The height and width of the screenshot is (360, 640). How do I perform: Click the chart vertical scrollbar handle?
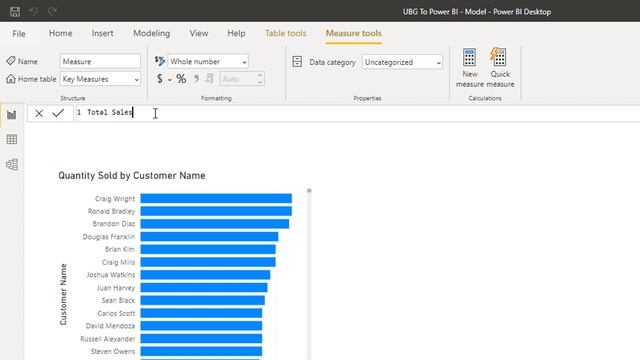309,191
